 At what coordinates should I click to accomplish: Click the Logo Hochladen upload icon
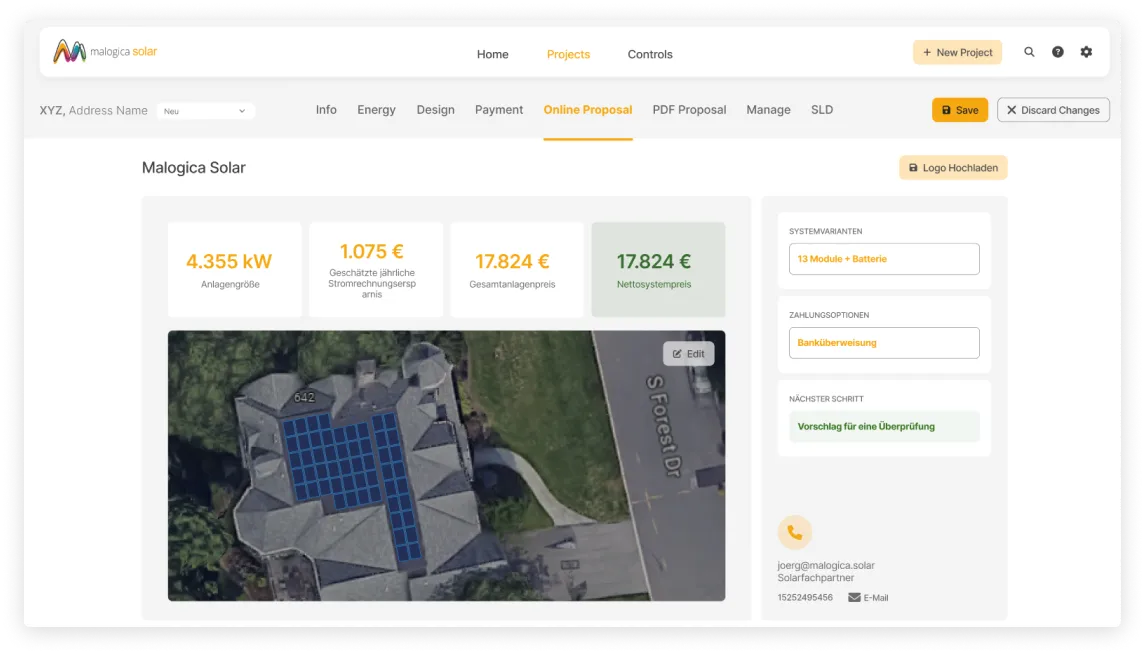[913, 167]
